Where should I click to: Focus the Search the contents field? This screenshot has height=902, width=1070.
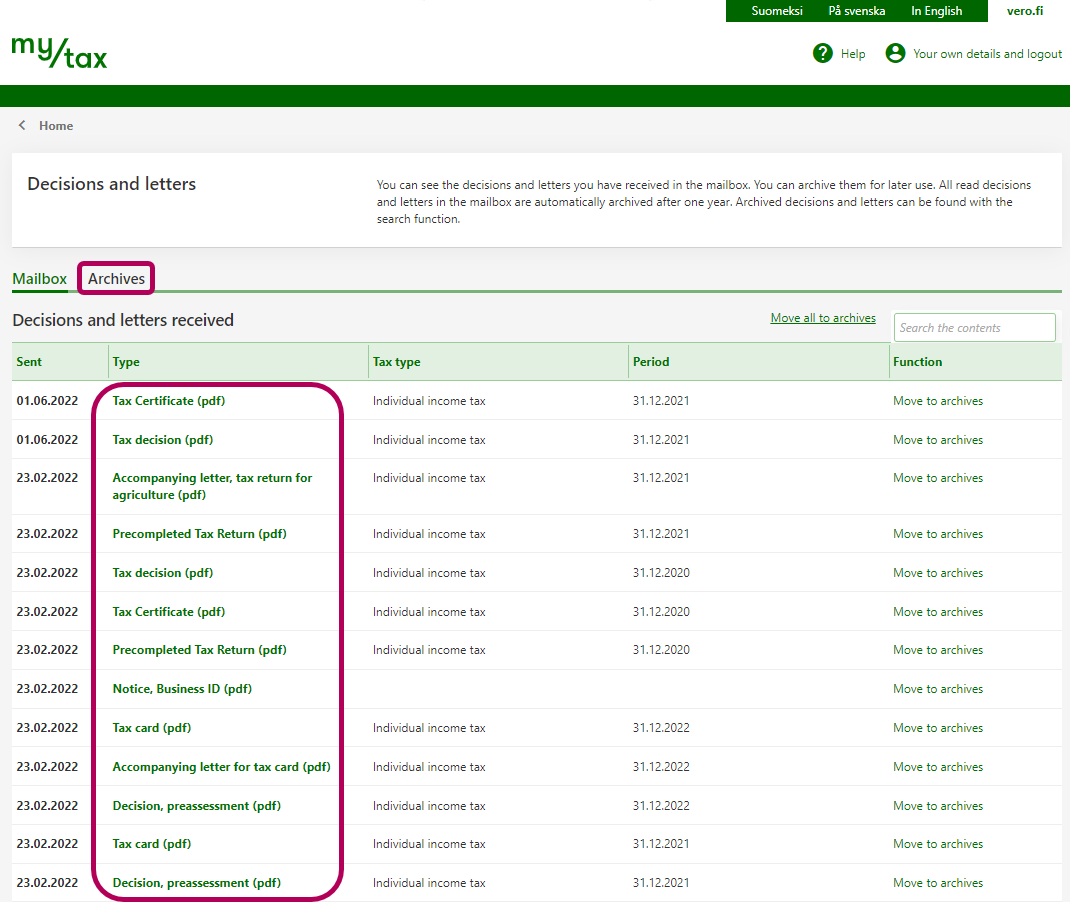pyautogui.click(x=974, y=328)
